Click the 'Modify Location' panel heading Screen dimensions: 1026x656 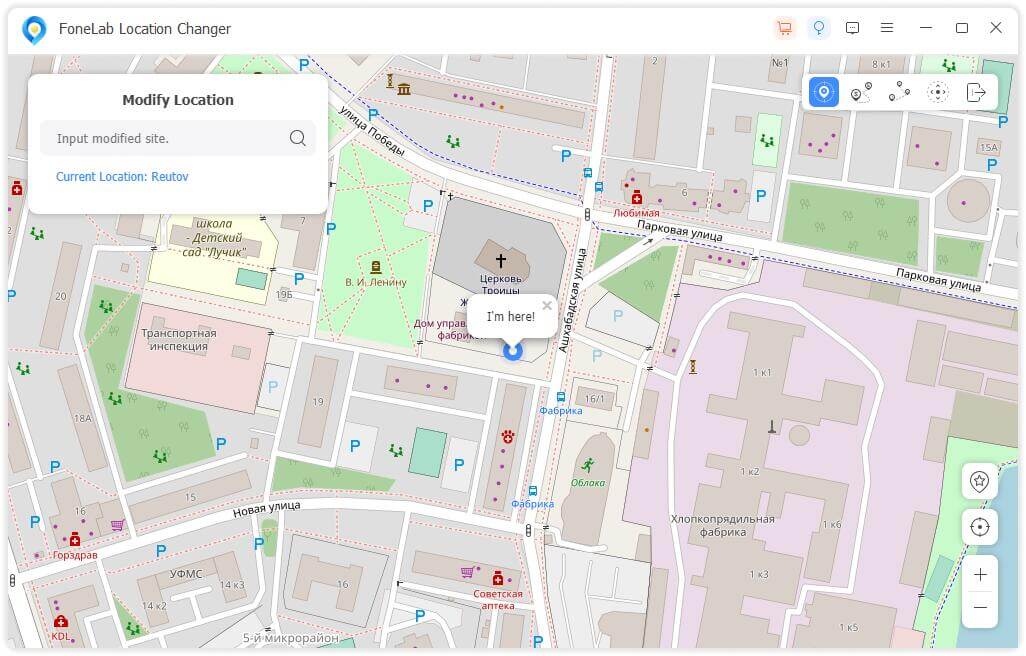click(x=178, y=100)
